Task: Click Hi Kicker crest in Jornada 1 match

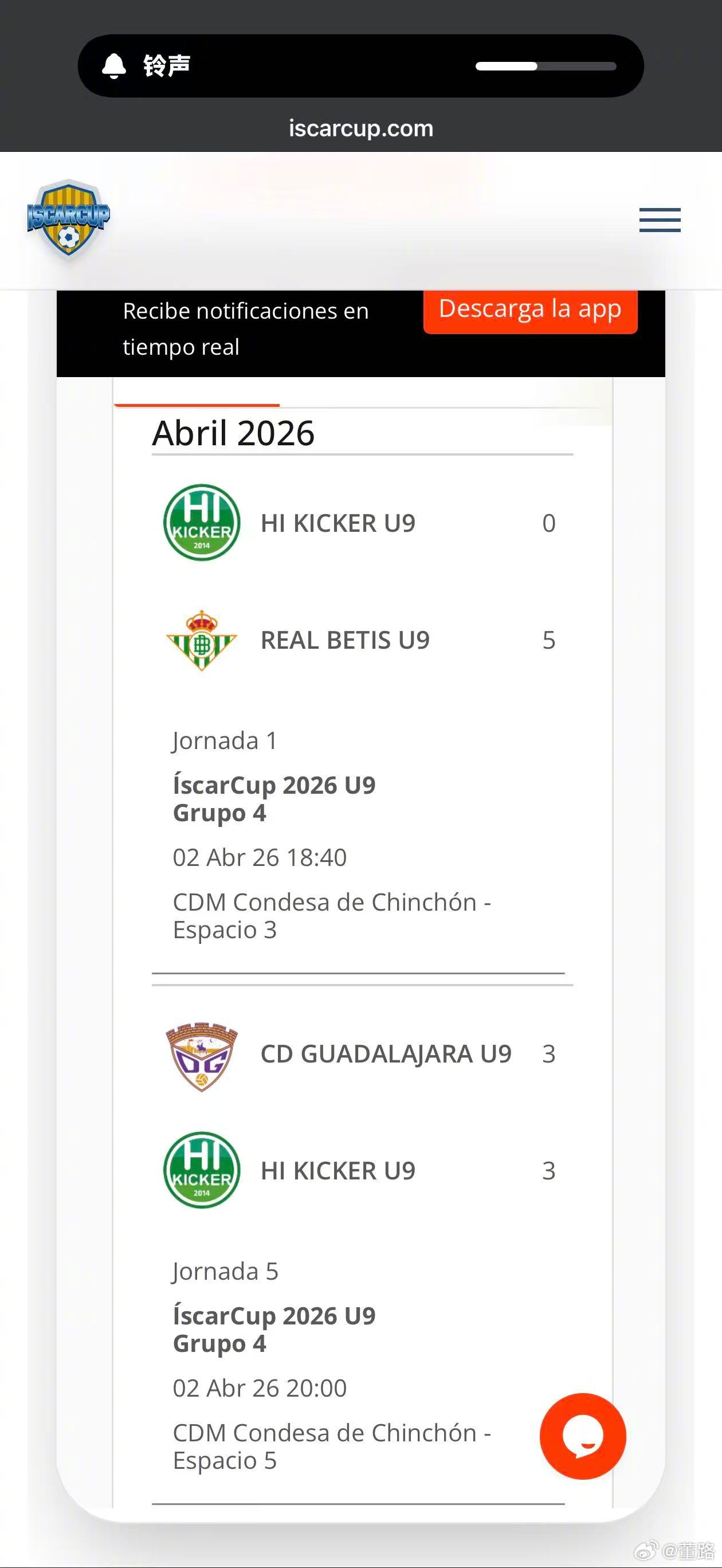Action: point(202,522)
